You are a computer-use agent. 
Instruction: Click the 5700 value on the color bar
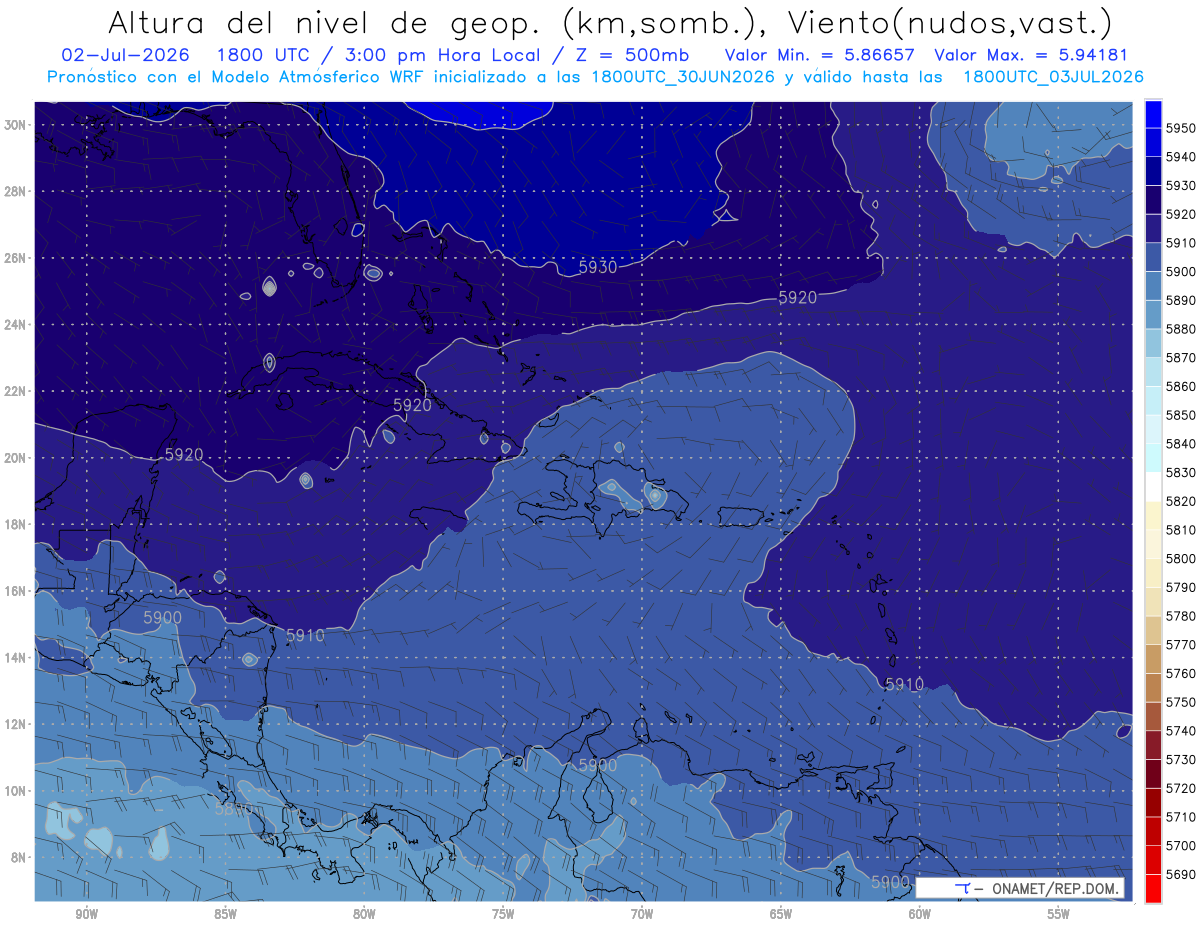(1181, 845)
